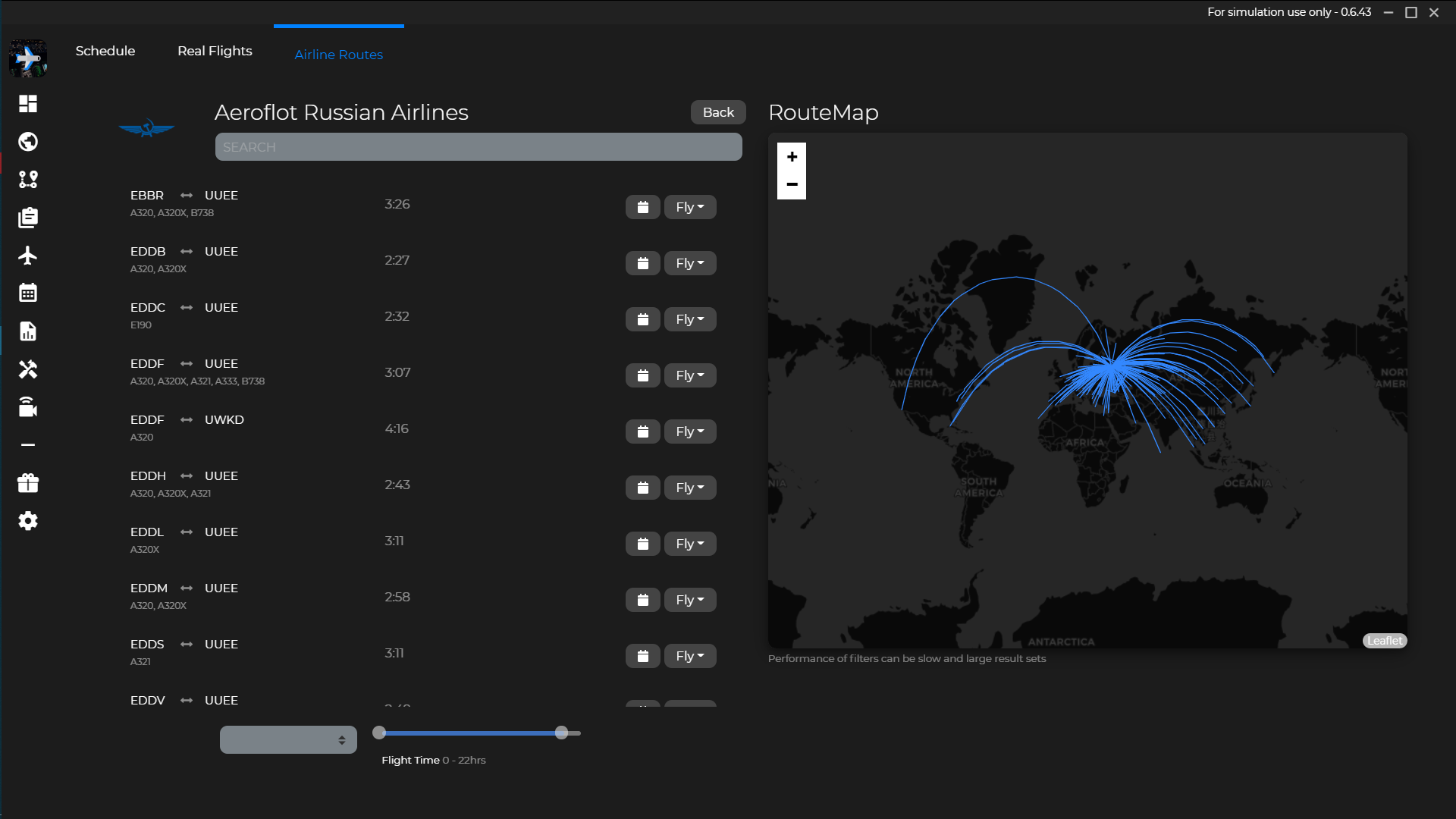Open the route waypoints icon in sidebar
This screenshot has width=1456, height=819.
[x=28, y=180]
